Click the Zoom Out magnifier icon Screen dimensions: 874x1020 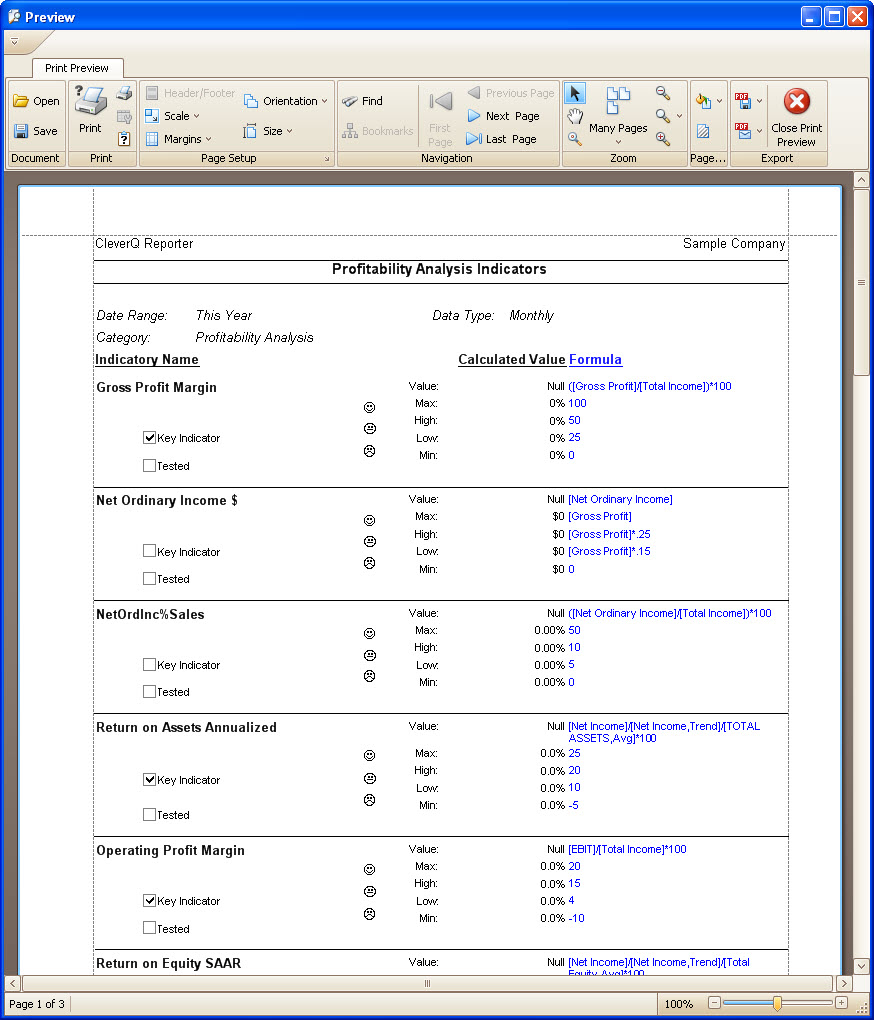(x=662, y=92)
